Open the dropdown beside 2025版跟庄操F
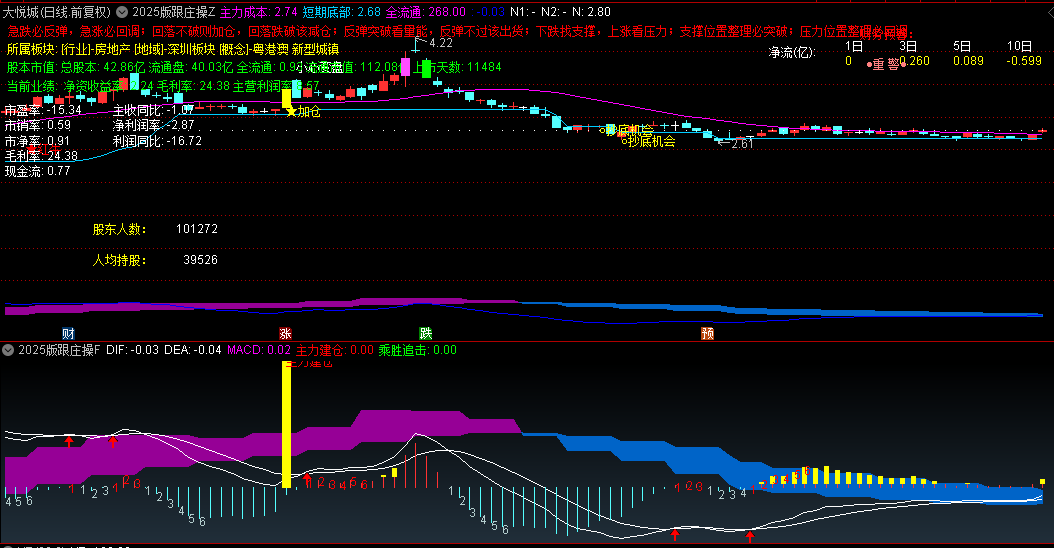 (x=8, y=350)
